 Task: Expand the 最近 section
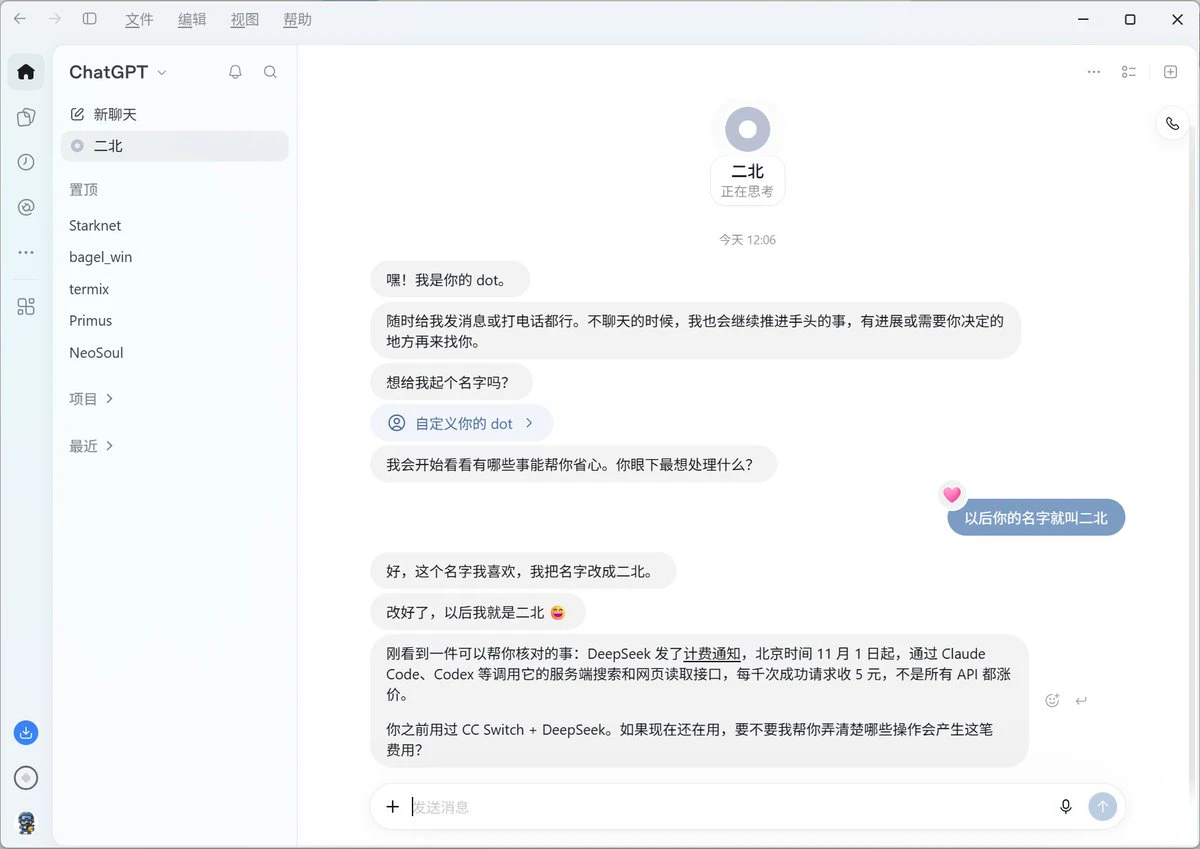[x=91, y=446]
